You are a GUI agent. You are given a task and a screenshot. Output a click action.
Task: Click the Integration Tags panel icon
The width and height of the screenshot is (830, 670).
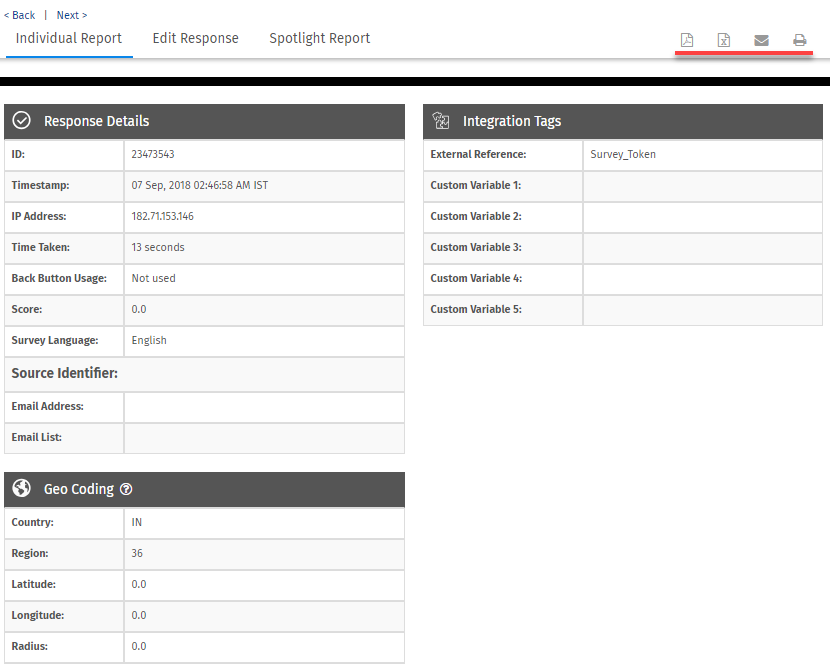(x=441, y=120)
